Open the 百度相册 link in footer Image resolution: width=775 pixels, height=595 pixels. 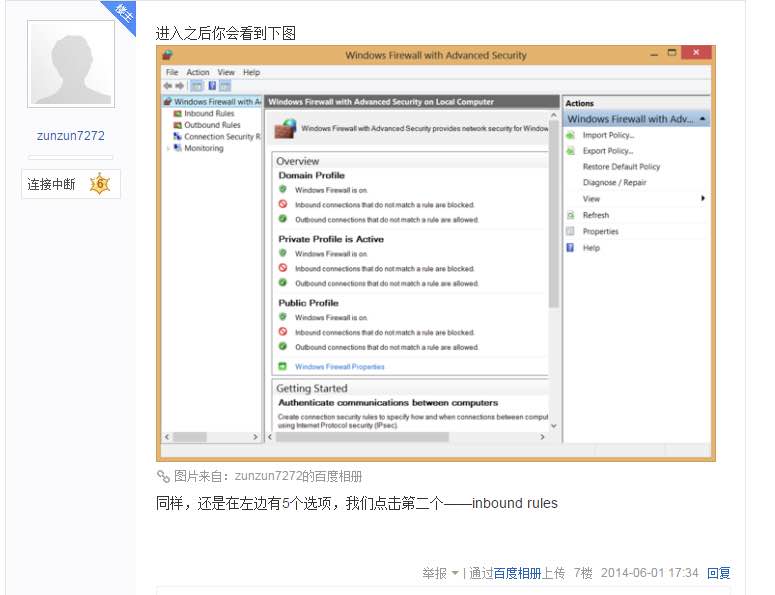click(517, 573)
